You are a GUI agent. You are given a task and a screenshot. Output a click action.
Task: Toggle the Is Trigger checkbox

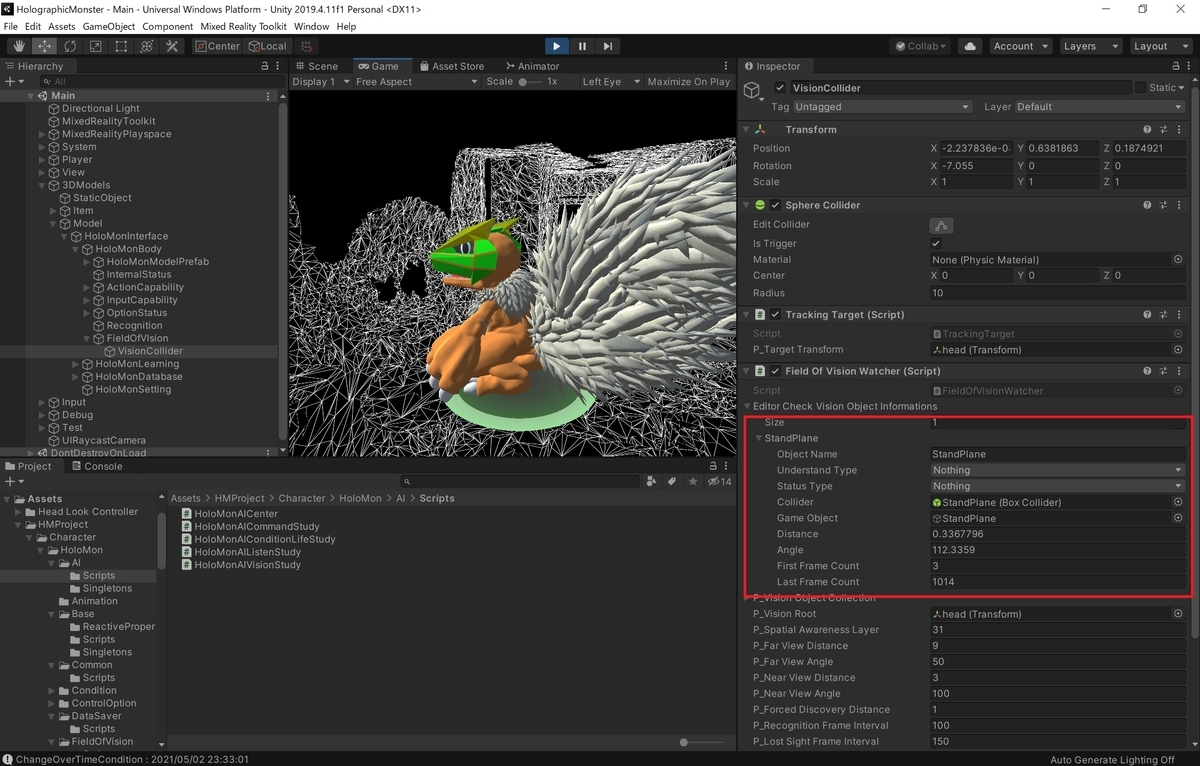click(936, 243)
